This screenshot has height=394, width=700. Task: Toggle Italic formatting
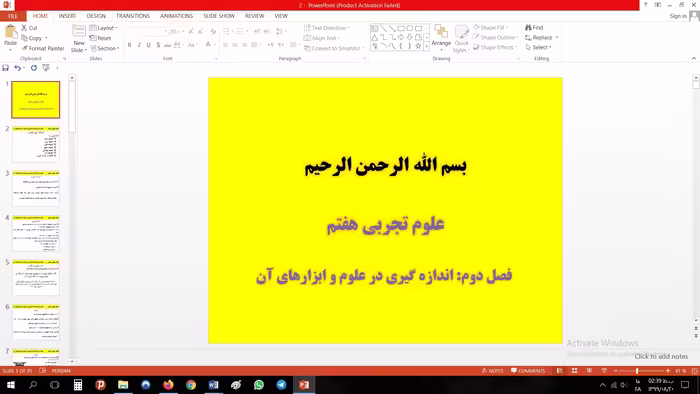click(139, 45)
